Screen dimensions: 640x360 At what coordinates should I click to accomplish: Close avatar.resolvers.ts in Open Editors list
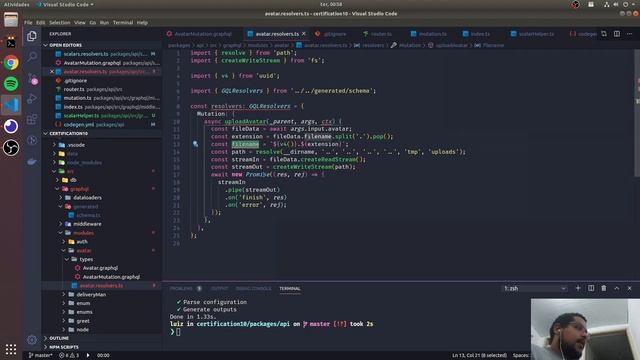52,71
